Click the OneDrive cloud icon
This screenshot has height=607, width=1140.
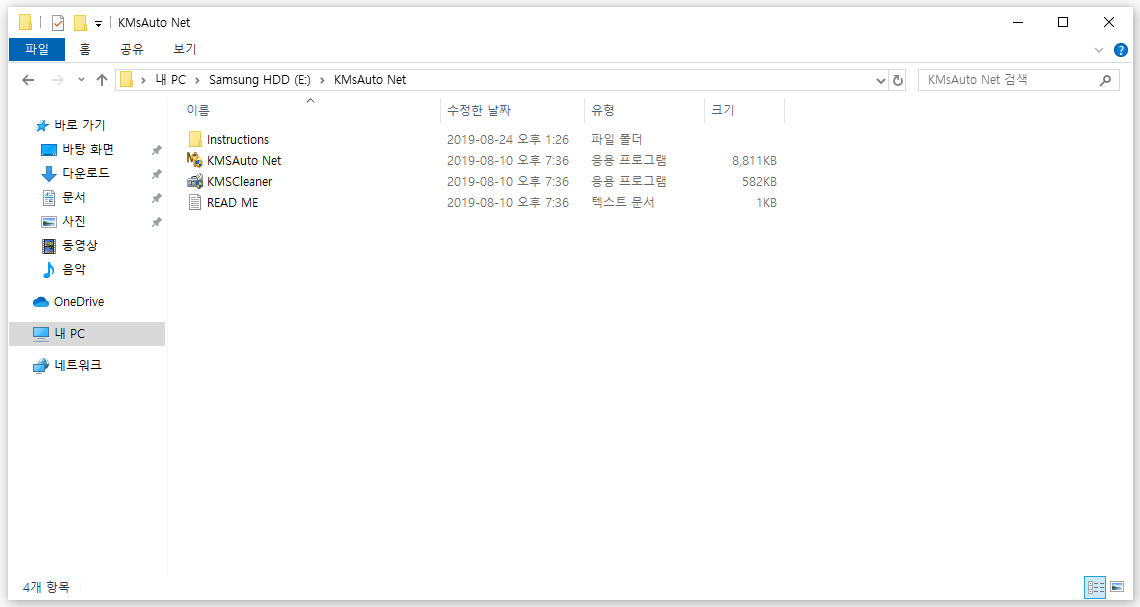coord(41,302)
